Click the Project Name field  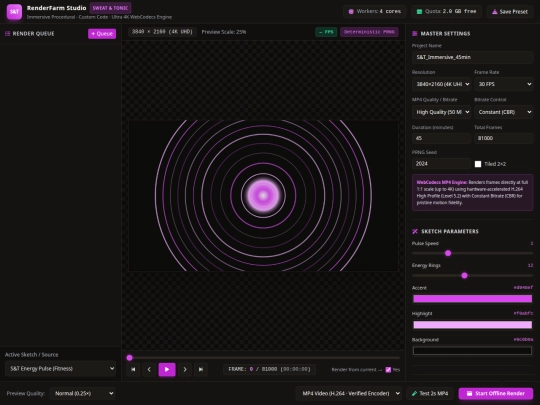click(472, 57)
